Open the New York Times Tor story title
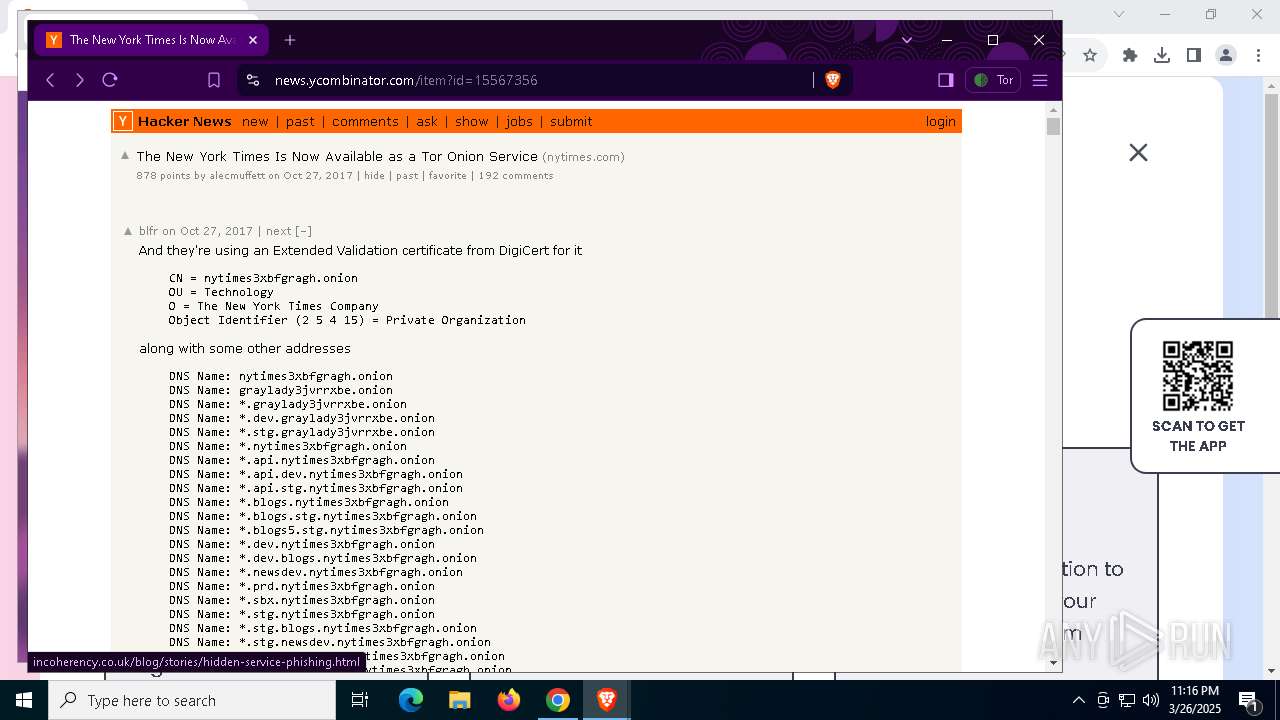Viewport: 1280px width, 720px height. pos(337,156)
